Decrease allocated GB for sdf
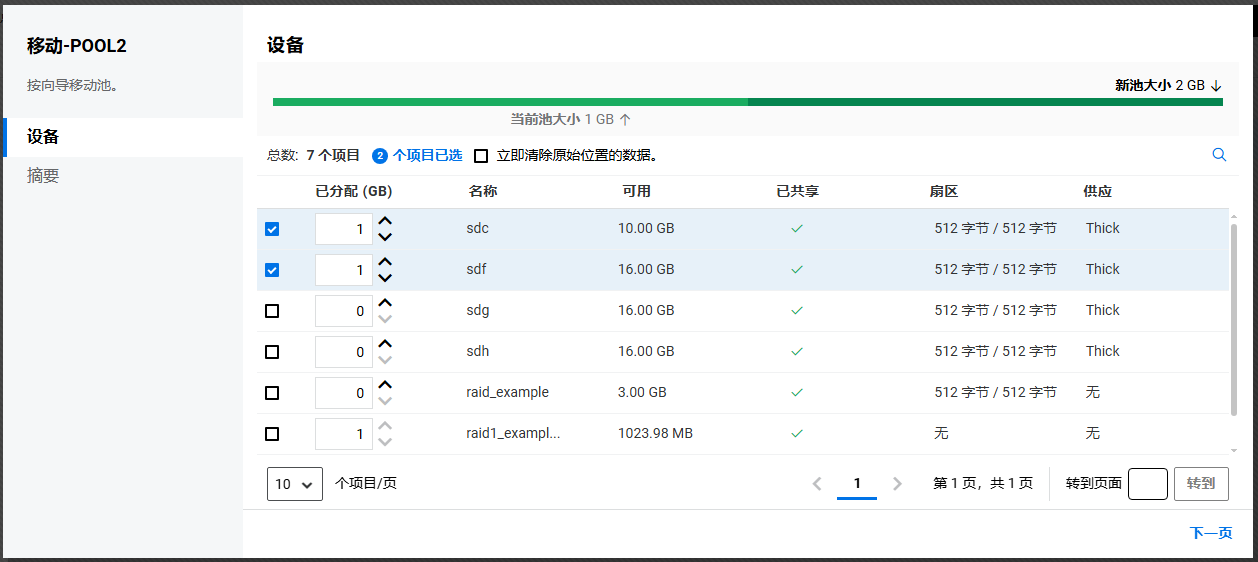The image size is (1258, 562). [385, 278]
